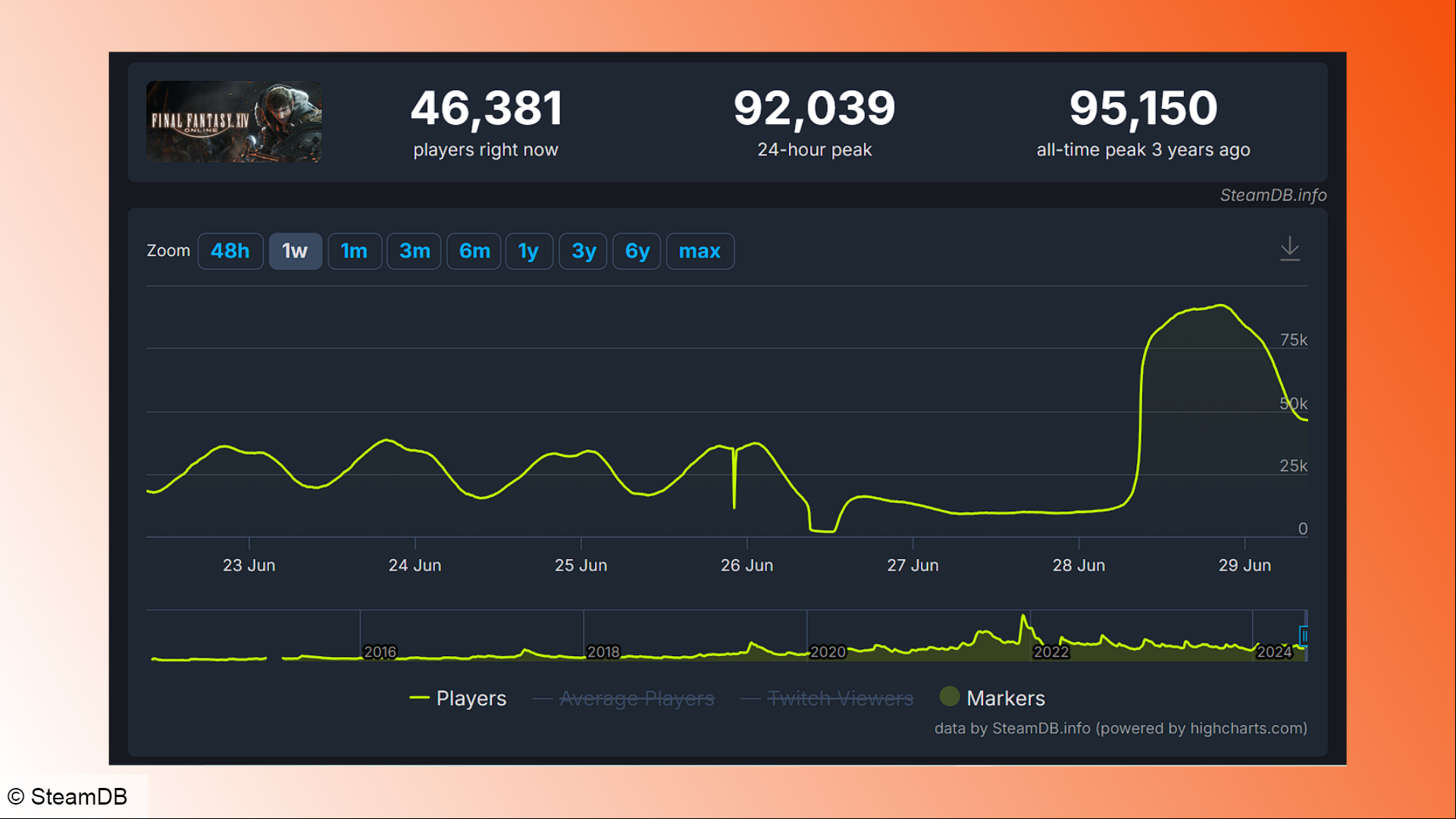Switch zoom to 6m

tap(474, 251)
